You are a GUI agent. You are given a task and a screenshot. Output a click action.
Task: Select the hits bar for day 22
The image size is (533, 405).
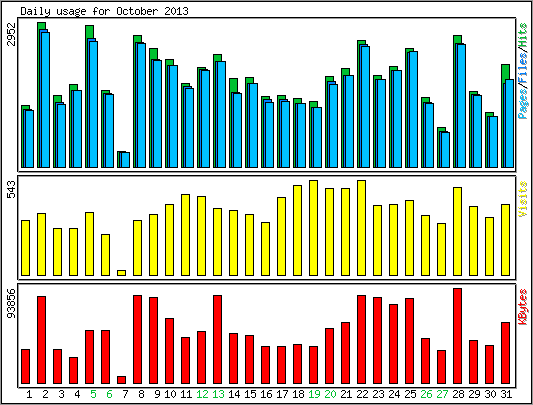(x=364, y=104)
